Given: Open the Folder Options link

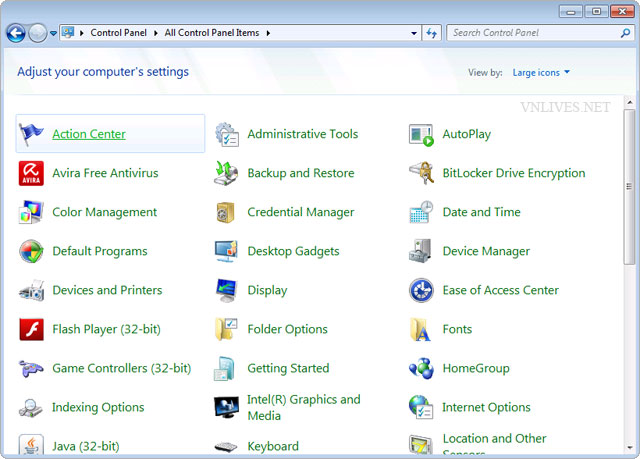Looking at the screenshot, I should coord(287,329).
